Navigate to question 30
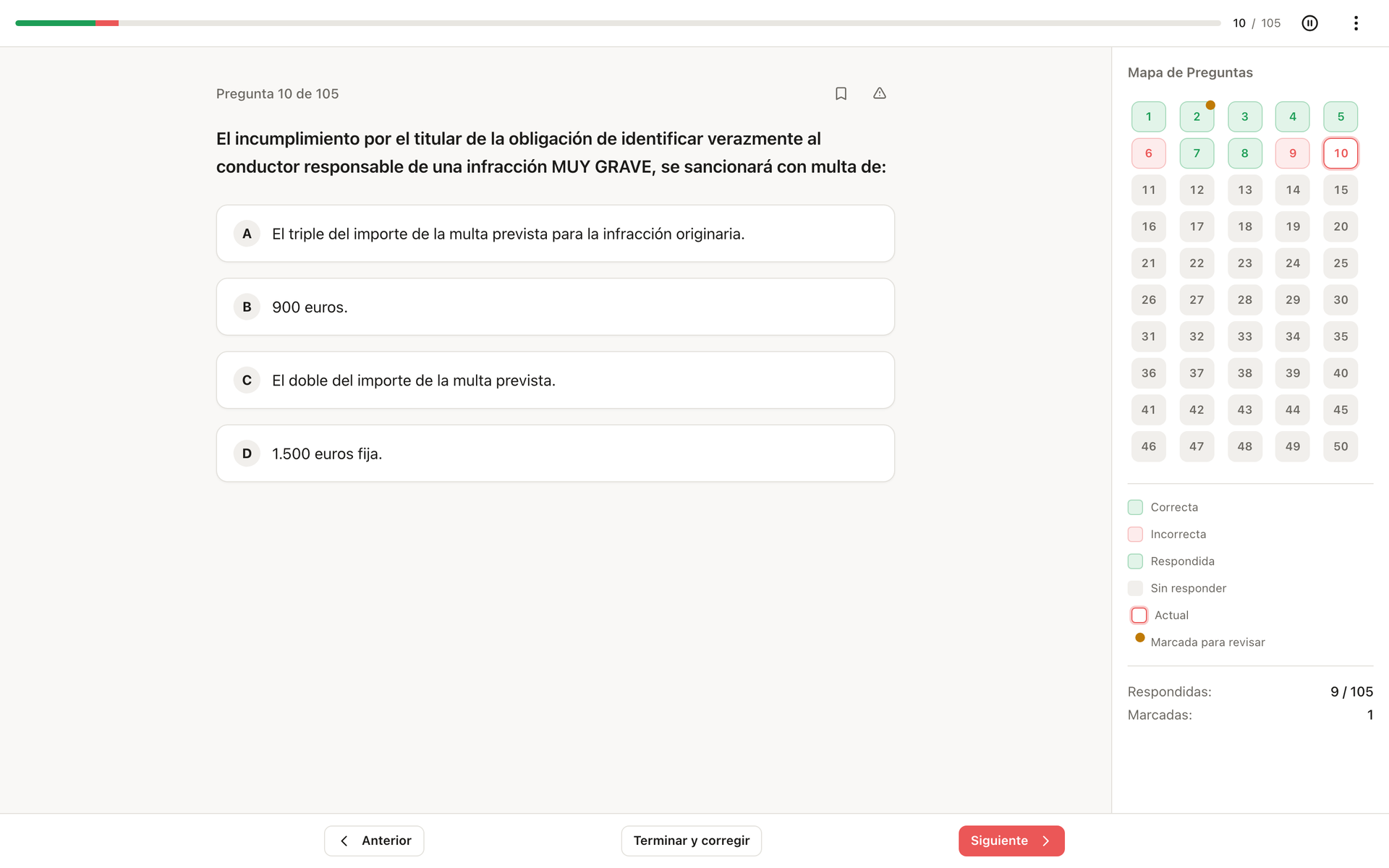Screen dimensions: 1389x868 click(1341, 299)
